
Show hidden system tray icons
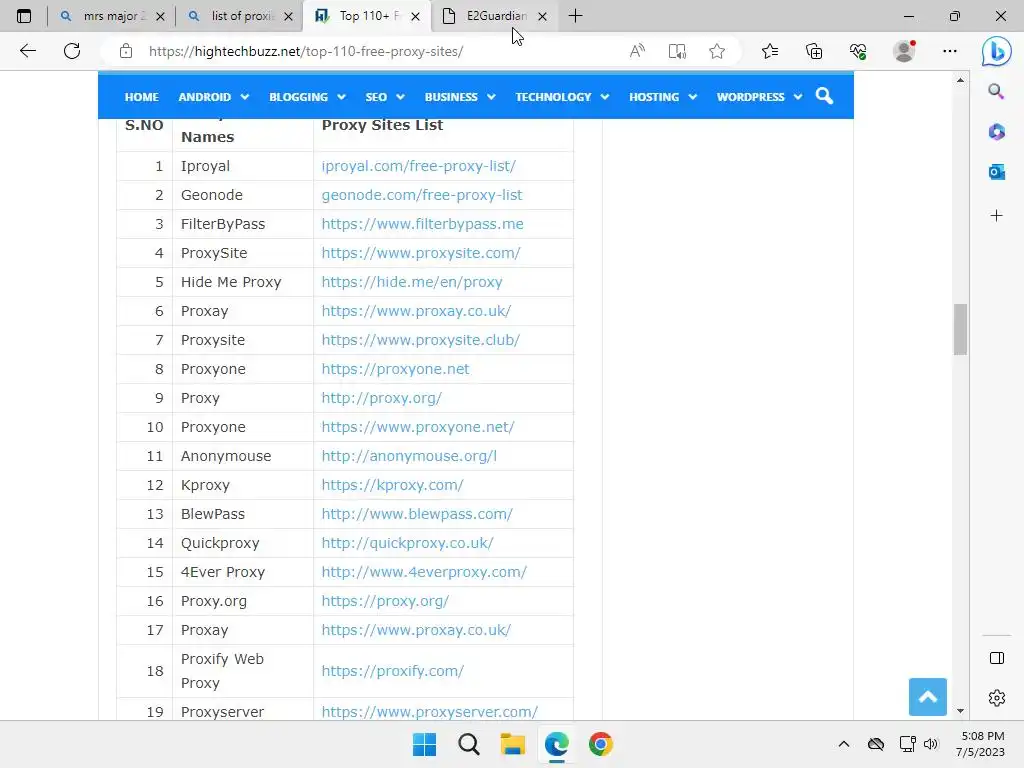click(x=844, y=744)
